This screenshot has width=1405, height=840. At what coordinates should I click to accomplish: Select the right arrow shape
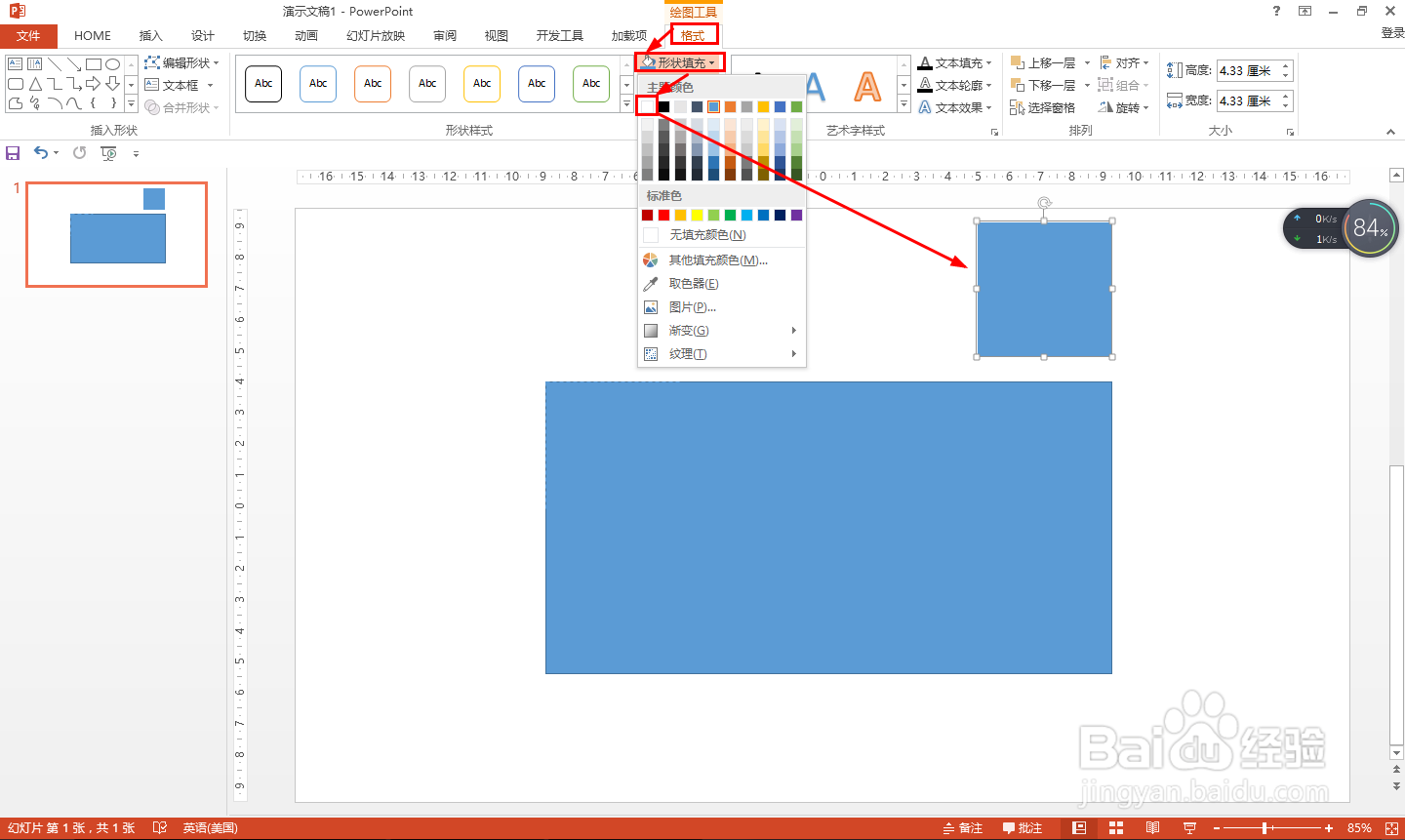click(x=94, y=84)
